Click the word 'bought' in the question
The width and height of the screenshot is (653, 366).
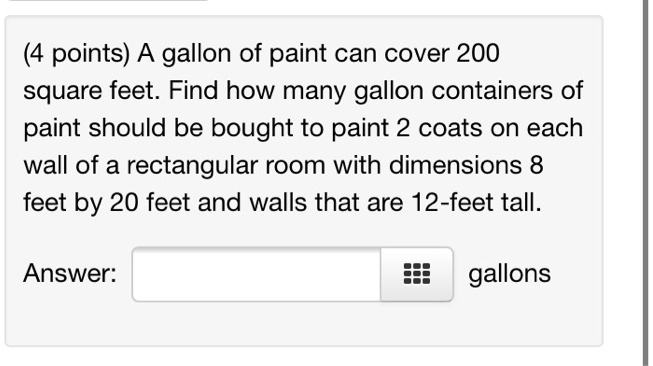point(252,129)
